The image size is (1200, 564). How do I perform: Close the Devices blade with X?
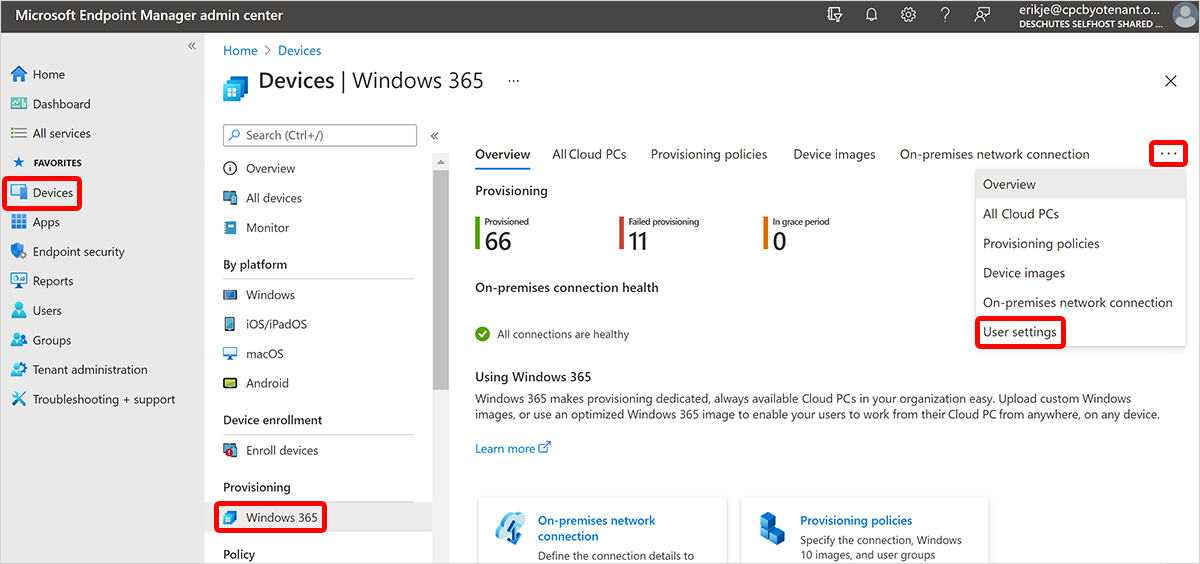click(x=1171, y=81)
